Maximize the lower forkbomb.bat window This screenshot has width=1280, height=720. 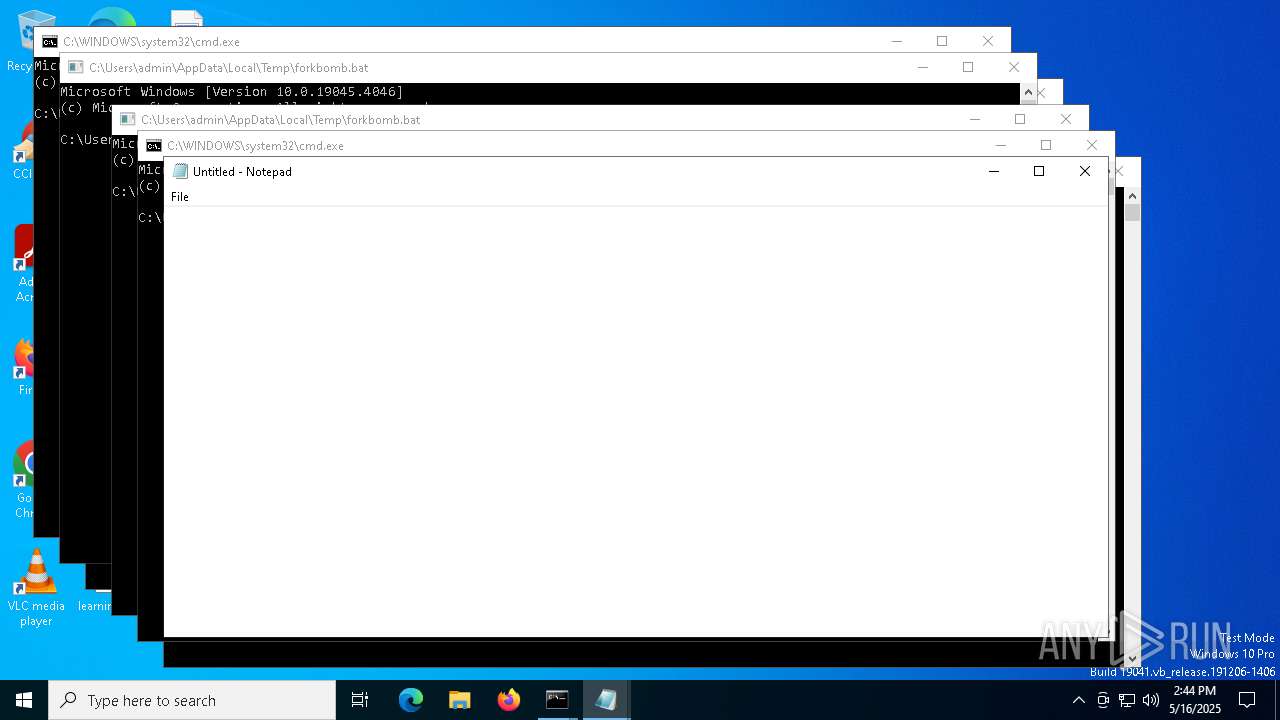coord(1020,119)
